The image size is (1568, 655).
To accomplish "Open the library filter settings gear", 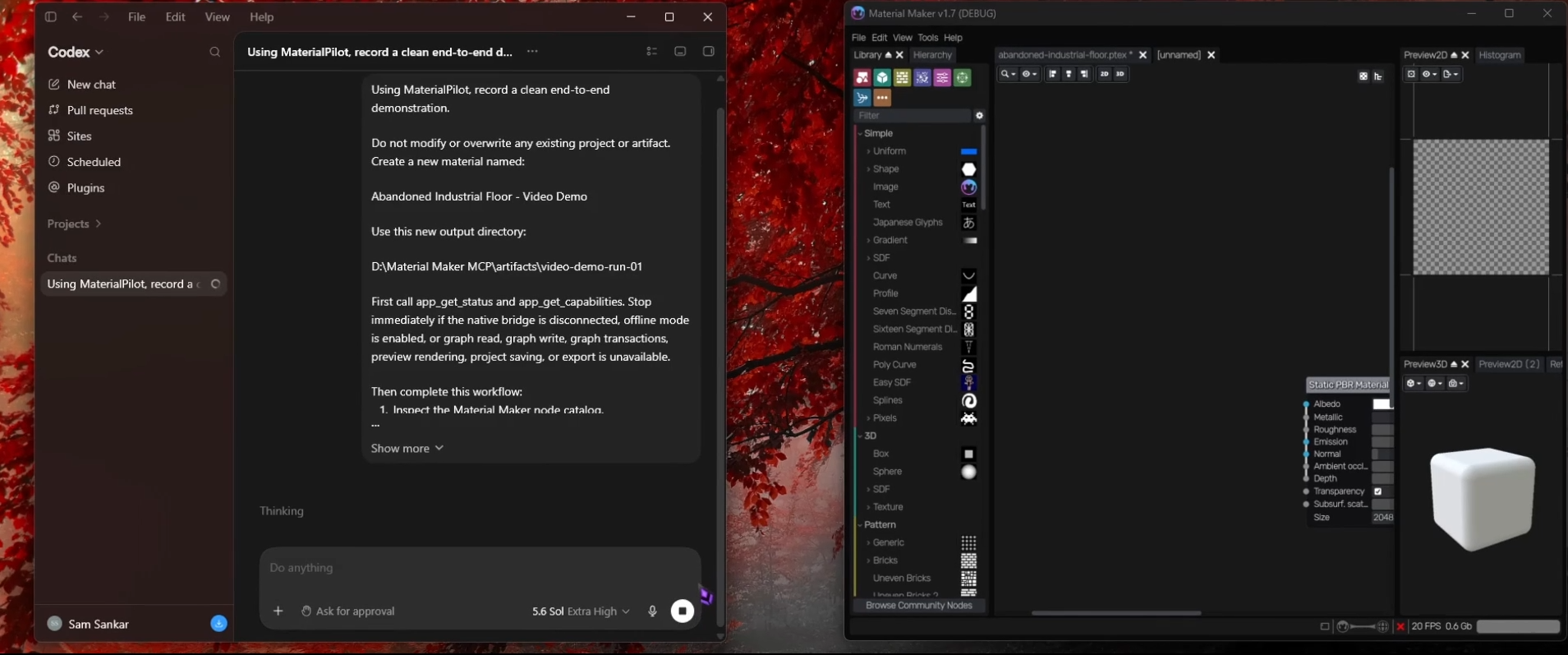I will (x=979, y=116).
